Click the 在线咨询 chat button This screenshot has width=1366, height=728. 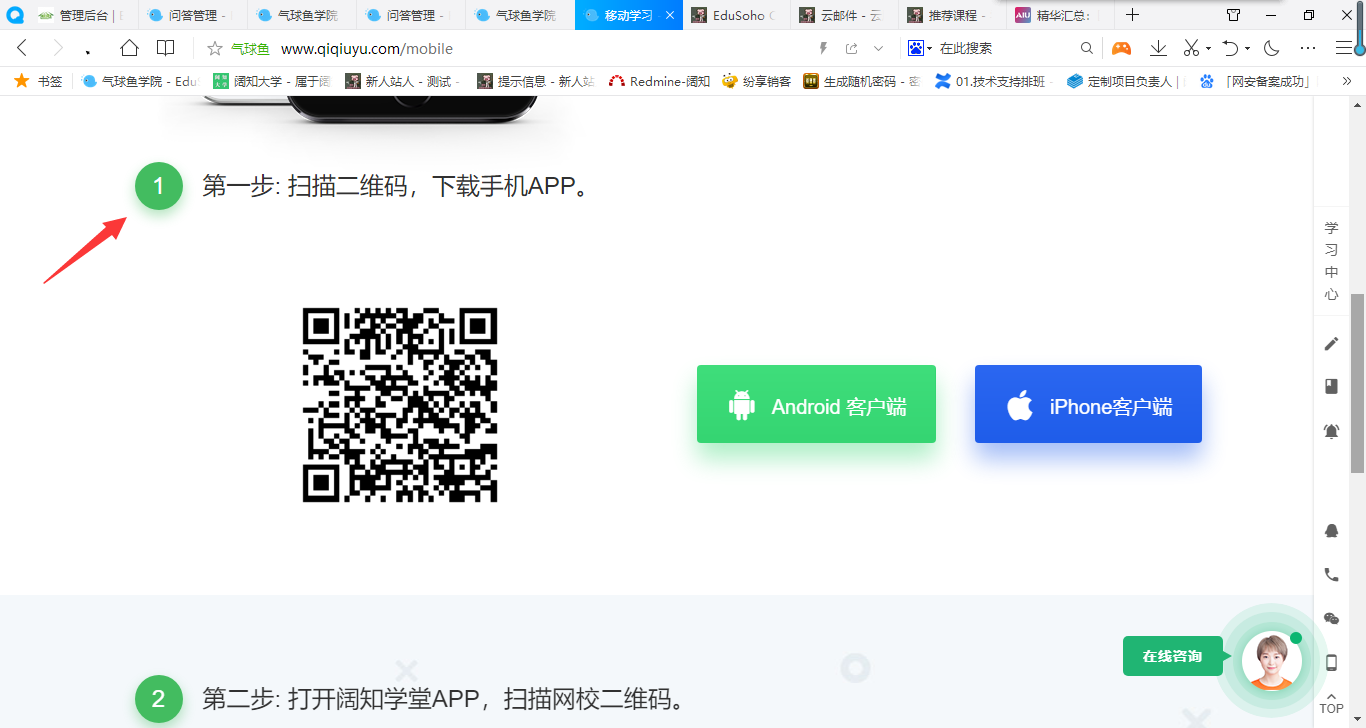click(x=1172, y=656)
